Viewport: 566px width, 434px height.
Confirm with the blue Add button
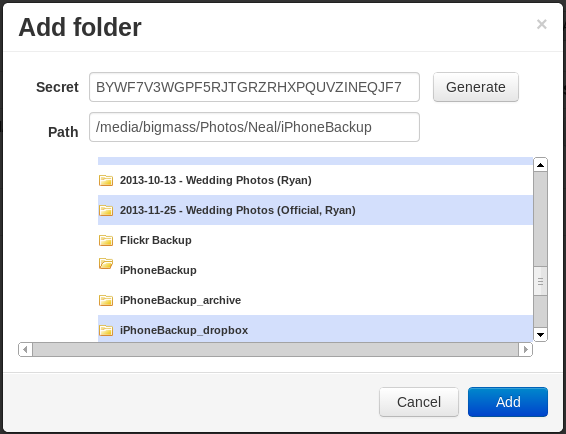click(508, 402)
